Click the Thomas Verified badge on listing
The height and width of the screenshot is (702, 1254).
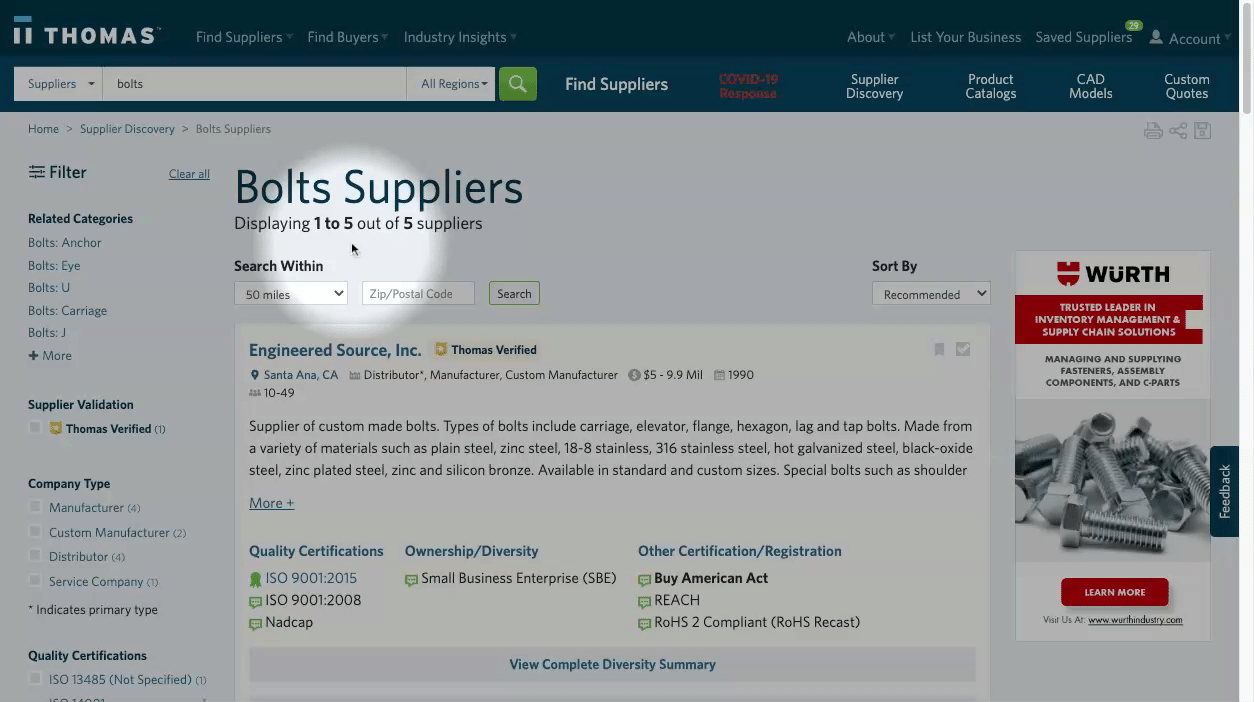(x=485, y=350)
